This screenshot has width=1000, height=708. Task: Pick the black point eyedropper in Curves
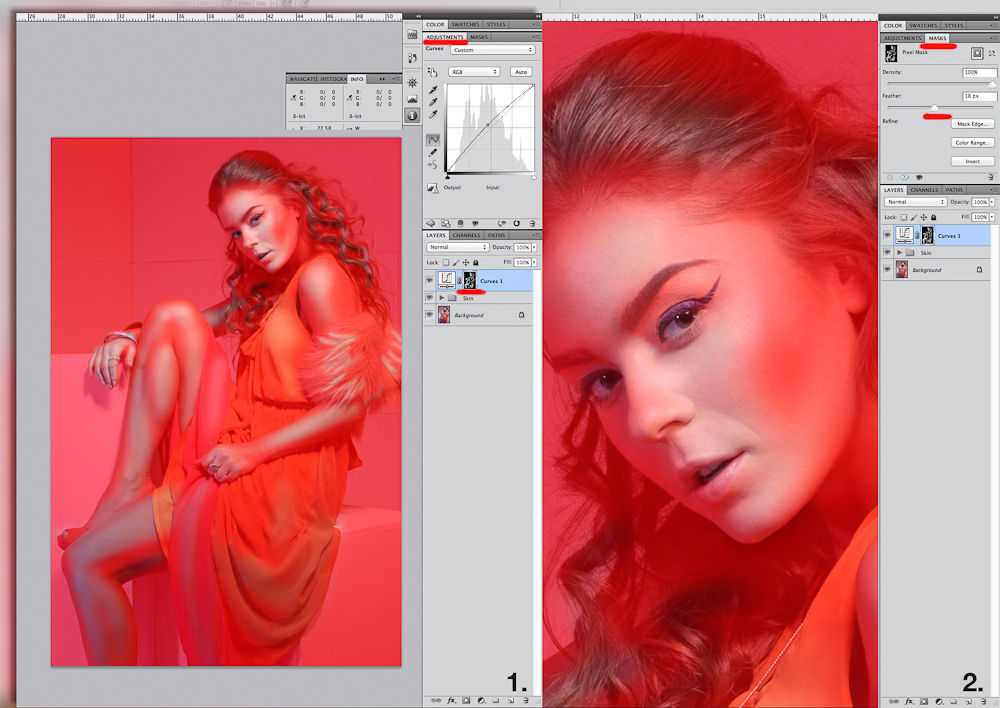(x=433, y=89)
